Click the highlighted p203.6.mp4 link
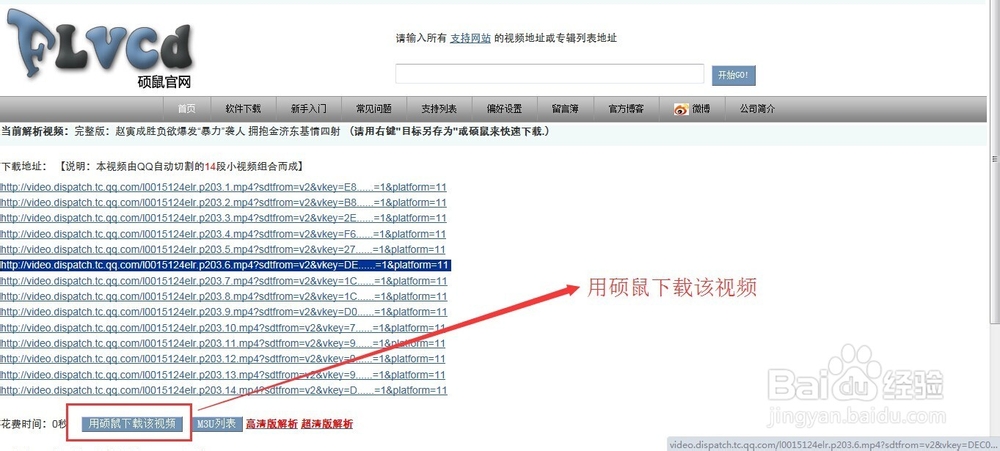 coord(225,265)
